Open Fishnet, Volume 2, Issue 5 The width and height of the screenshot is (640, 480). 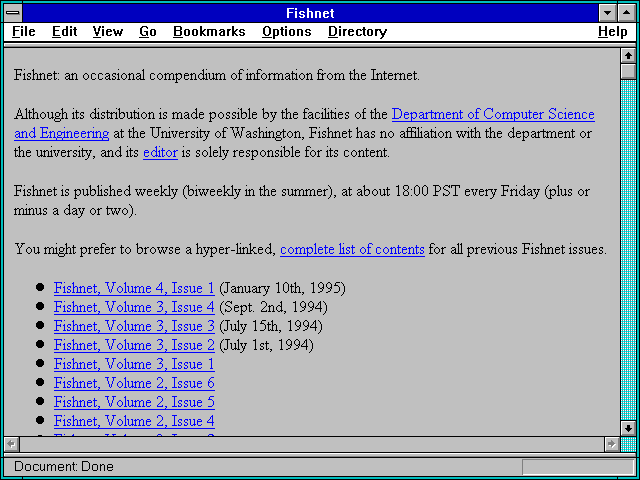point(134,402)
